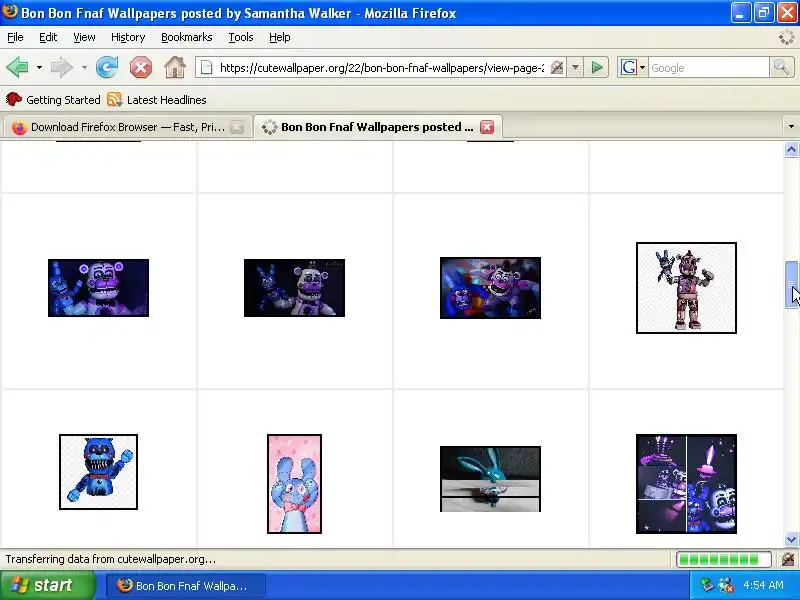Open the Back history dropdown arrow

tap(39, 67)
